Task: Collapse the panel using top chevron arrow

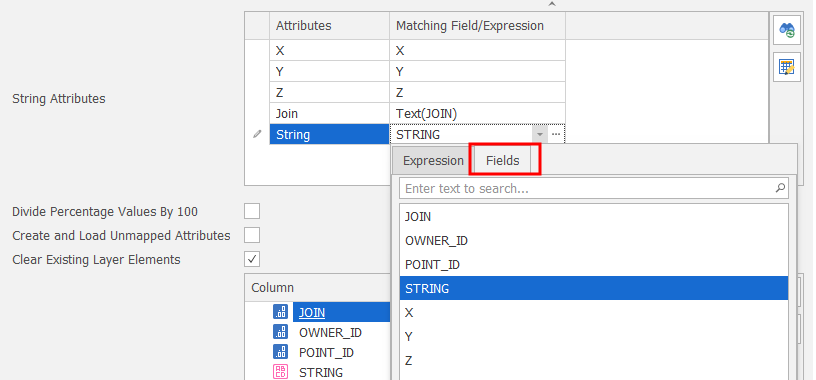Action: pyautogui.click(x=552, y=4)
